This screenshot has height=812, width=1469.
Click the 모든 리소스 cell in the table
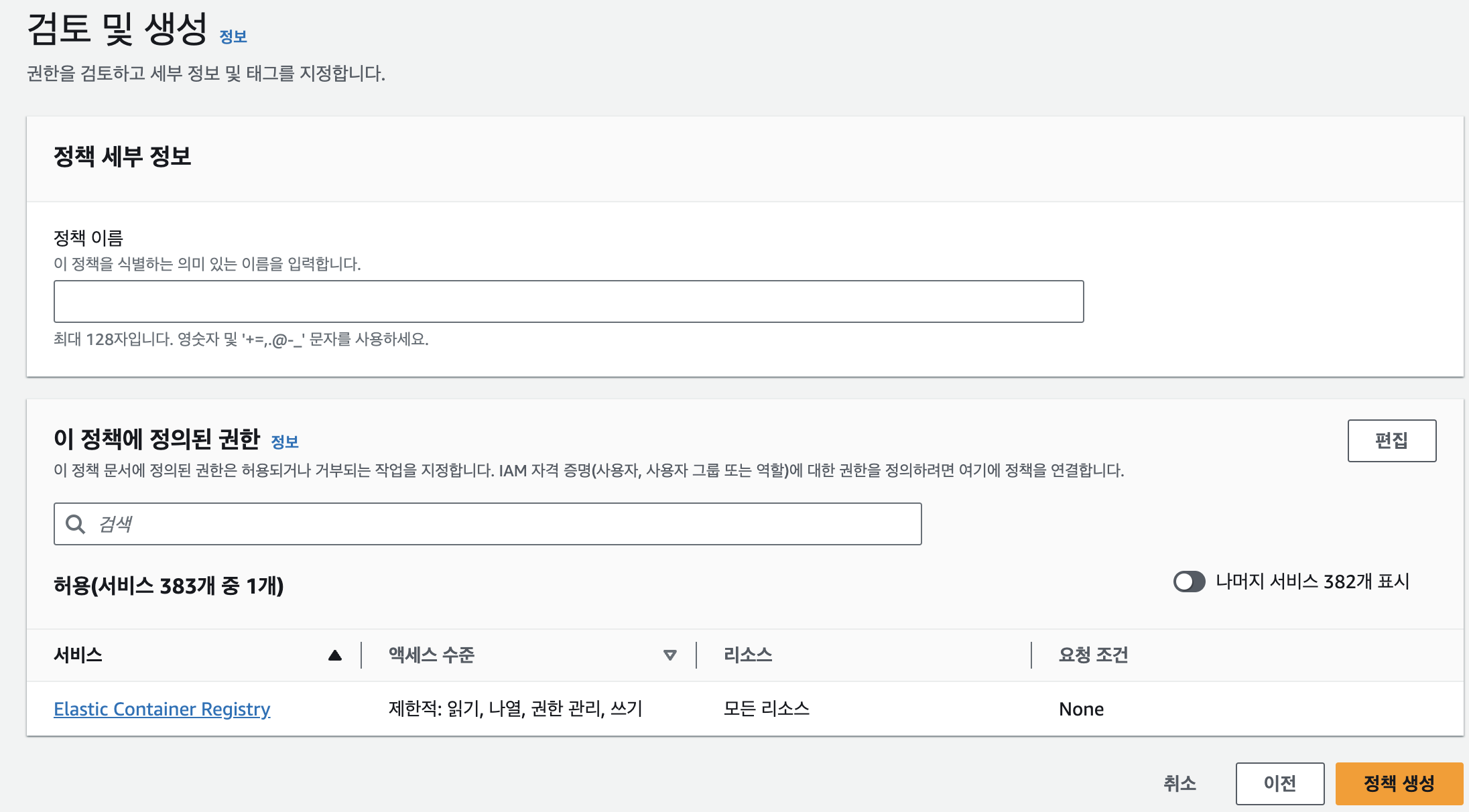767,709
